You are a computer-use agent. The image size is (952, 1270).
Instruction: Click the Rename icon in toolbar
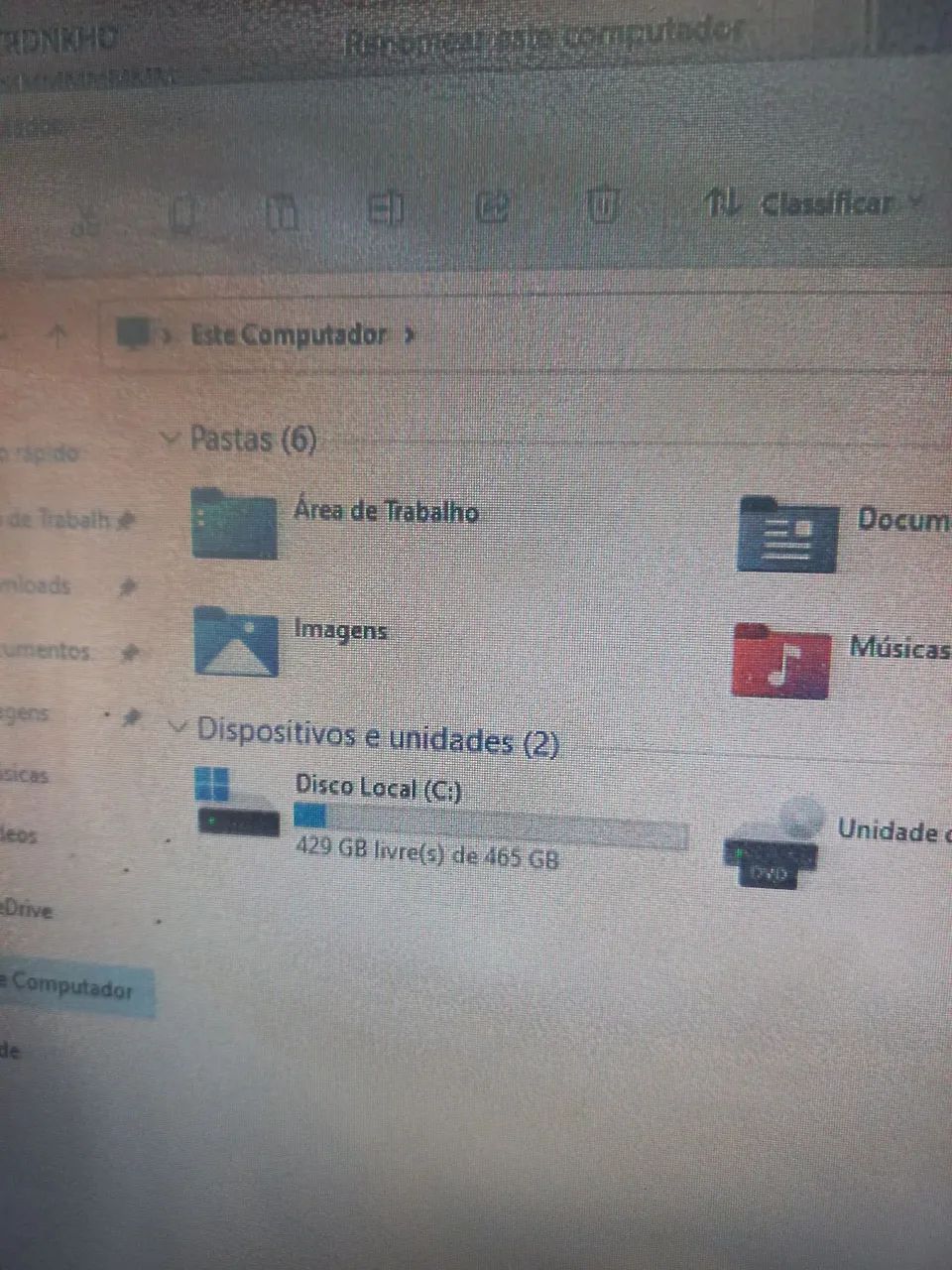[x=385, y=208]
